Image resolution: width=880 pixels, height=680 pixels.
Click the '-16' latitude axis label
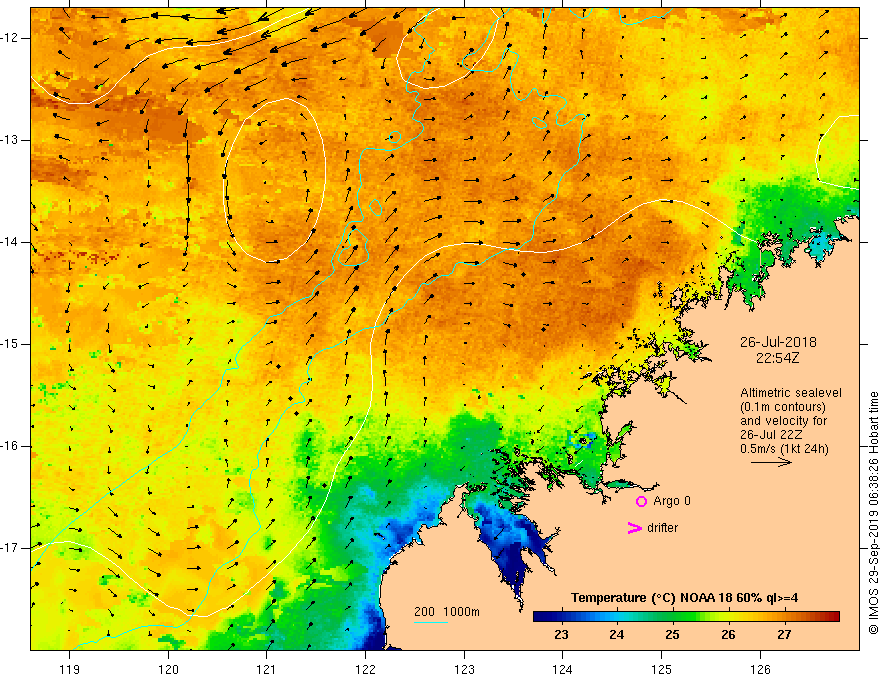(10, 446)
